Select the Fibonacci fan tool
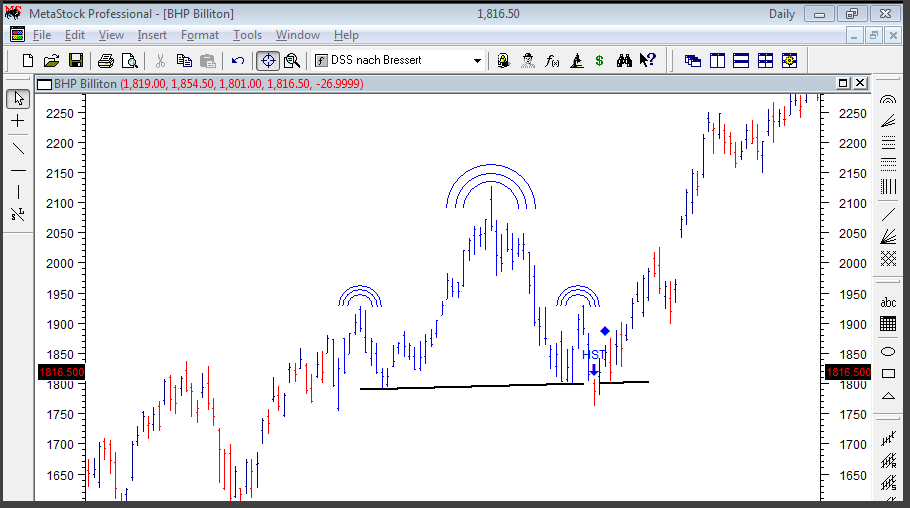Image resolution: width=910 pixels, height=508 pixels. (x=888, y=121)
